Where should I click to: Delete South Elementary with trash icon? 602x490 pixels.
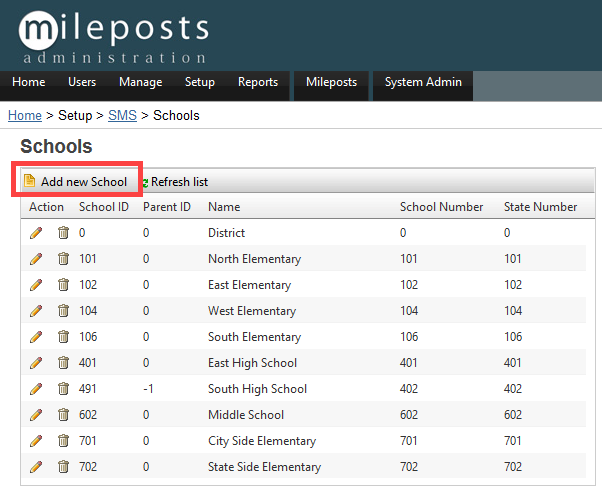click(x=63, y=337)
